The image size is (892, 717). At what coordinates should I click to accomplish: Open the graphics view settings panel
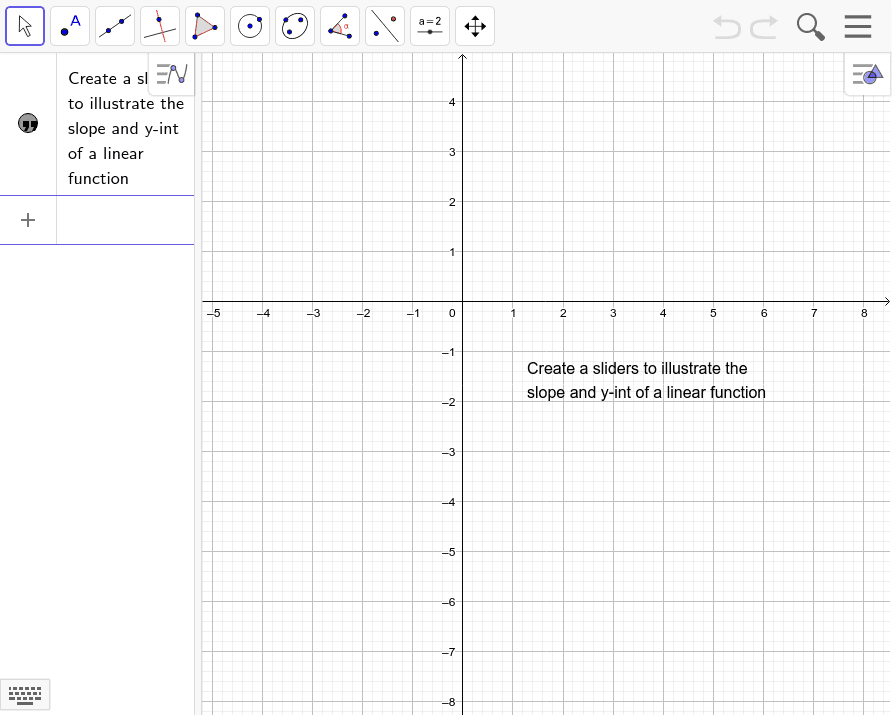pos(866,74)
